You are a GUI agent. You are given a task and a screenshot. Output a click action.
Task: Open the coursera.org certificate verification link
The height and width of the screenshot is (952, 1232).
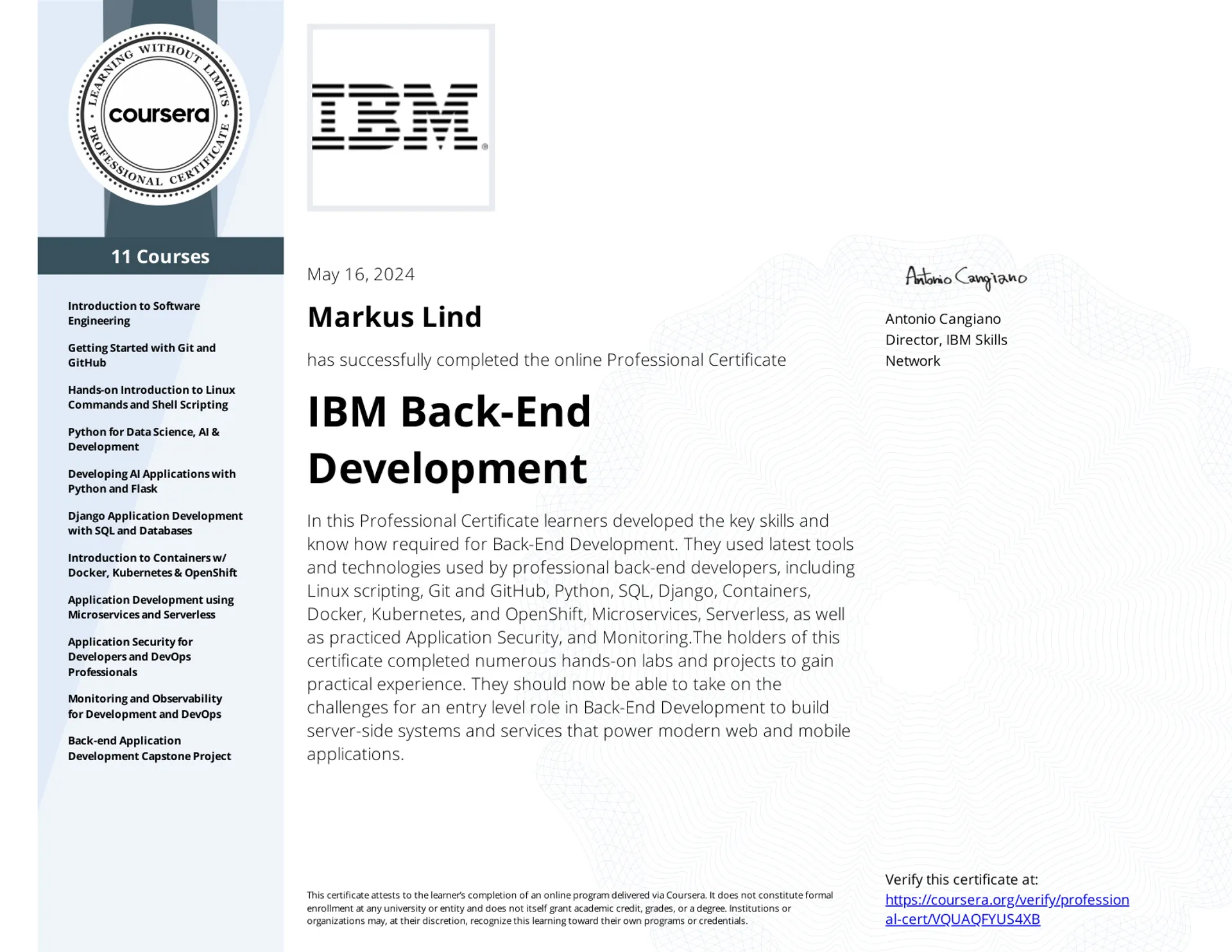point(1007,909)
